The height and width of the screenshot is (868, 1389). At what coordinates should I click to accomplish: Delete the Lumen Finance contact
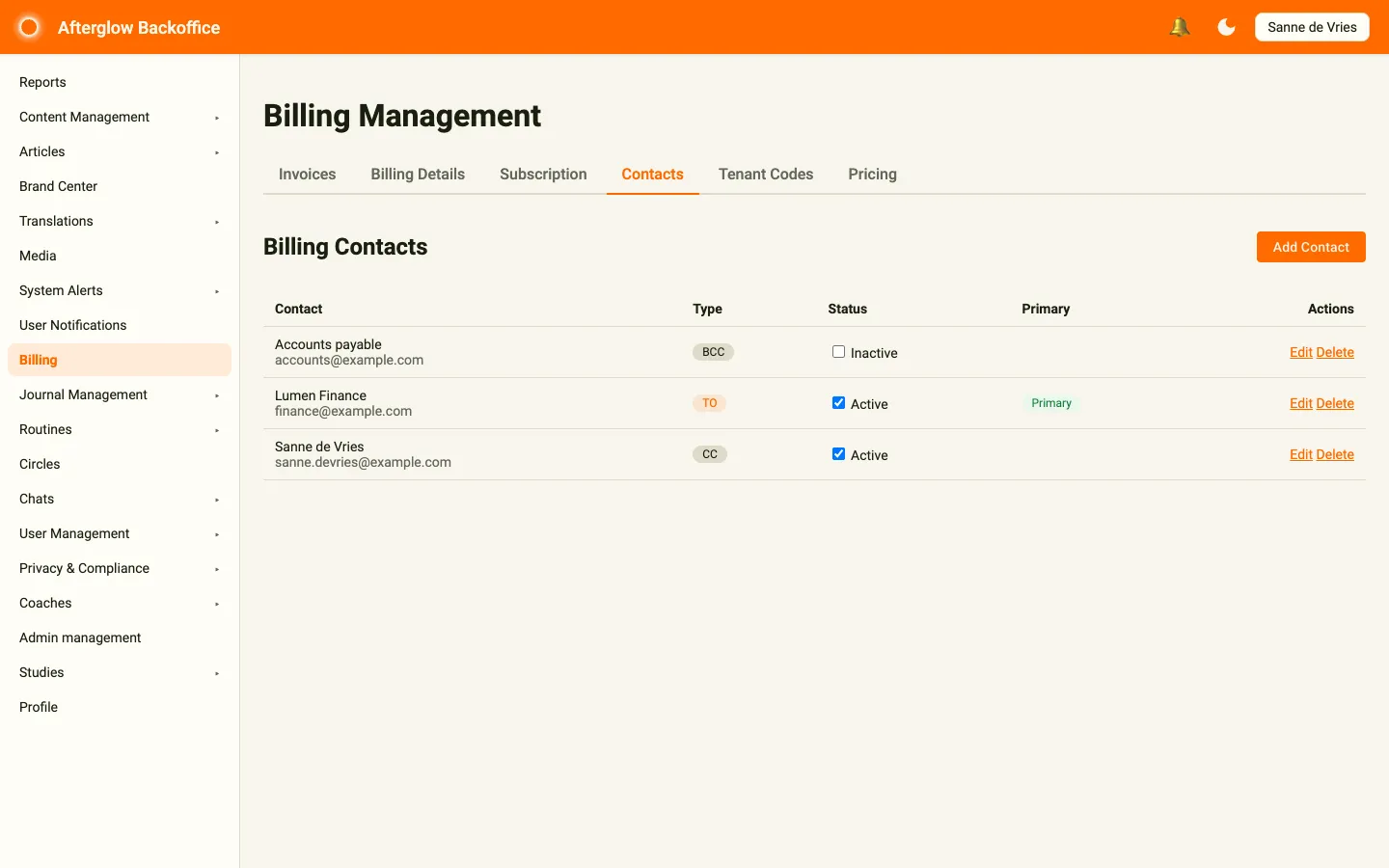pos(1335,403)
